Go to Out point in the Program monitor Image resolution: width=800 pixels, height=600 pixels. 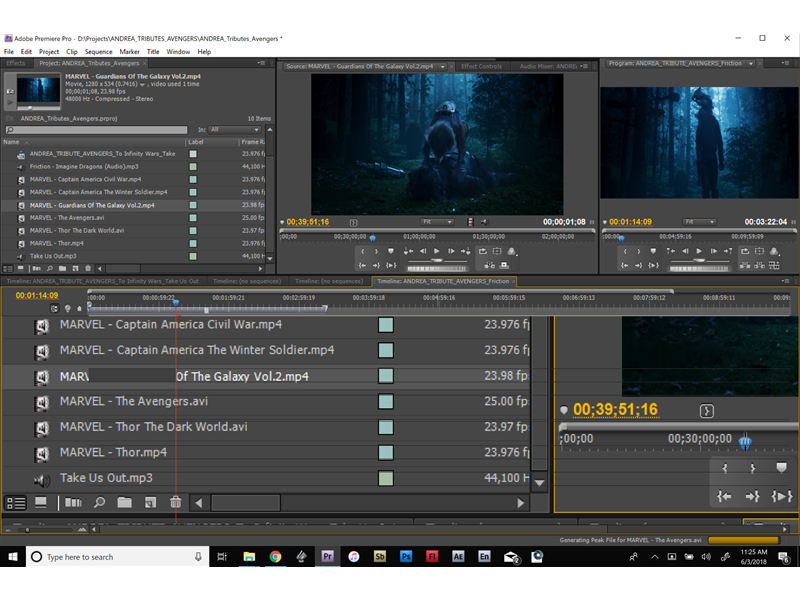click(x=639, y=265)
